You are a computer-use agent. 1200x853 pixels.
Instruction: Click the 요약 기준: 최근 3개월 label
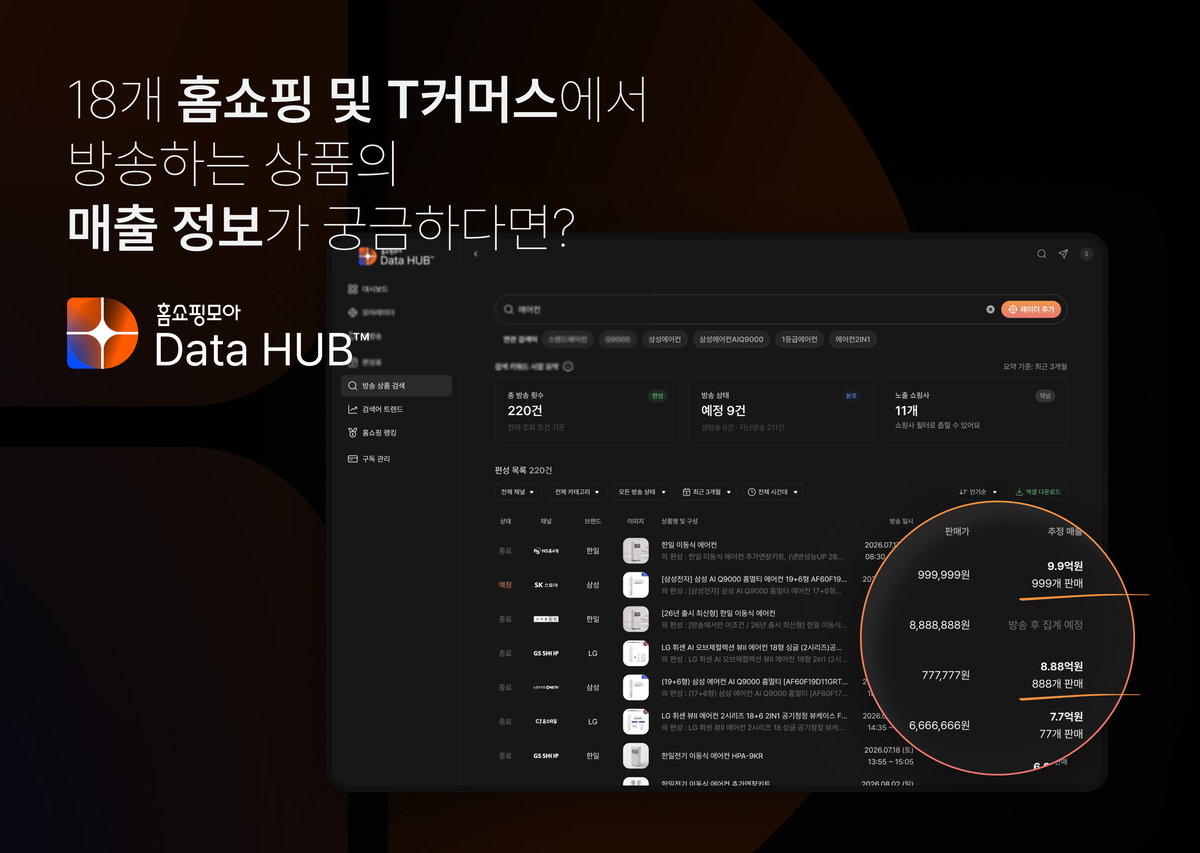1035,366
